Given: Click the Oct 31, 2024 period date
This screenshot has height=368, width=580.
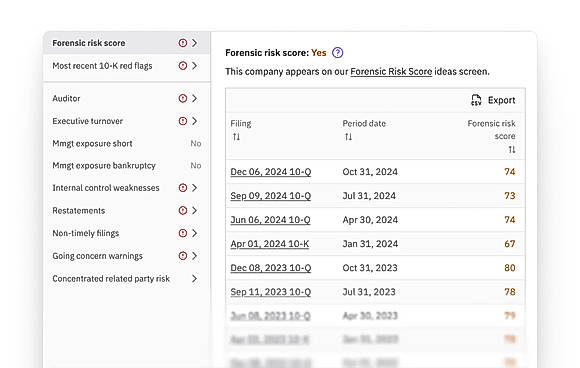Looking at the screenshot, I should click(x=370, y=172).
